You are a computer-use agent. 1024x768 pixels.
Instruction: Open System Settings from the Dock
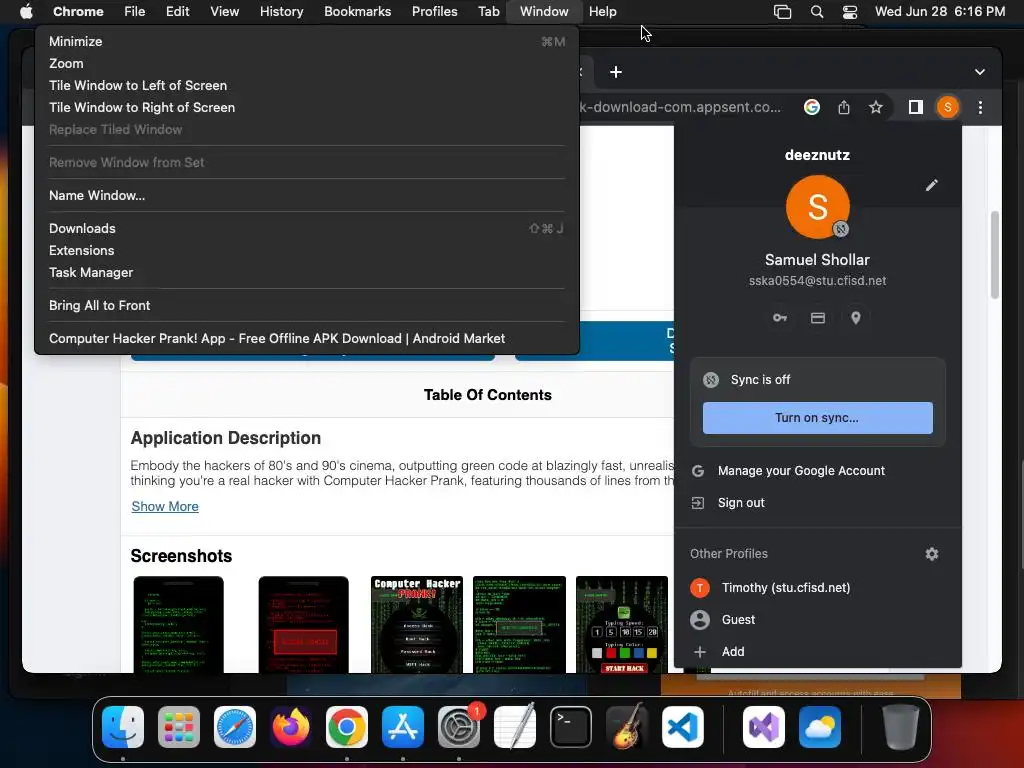pos(459,727)
